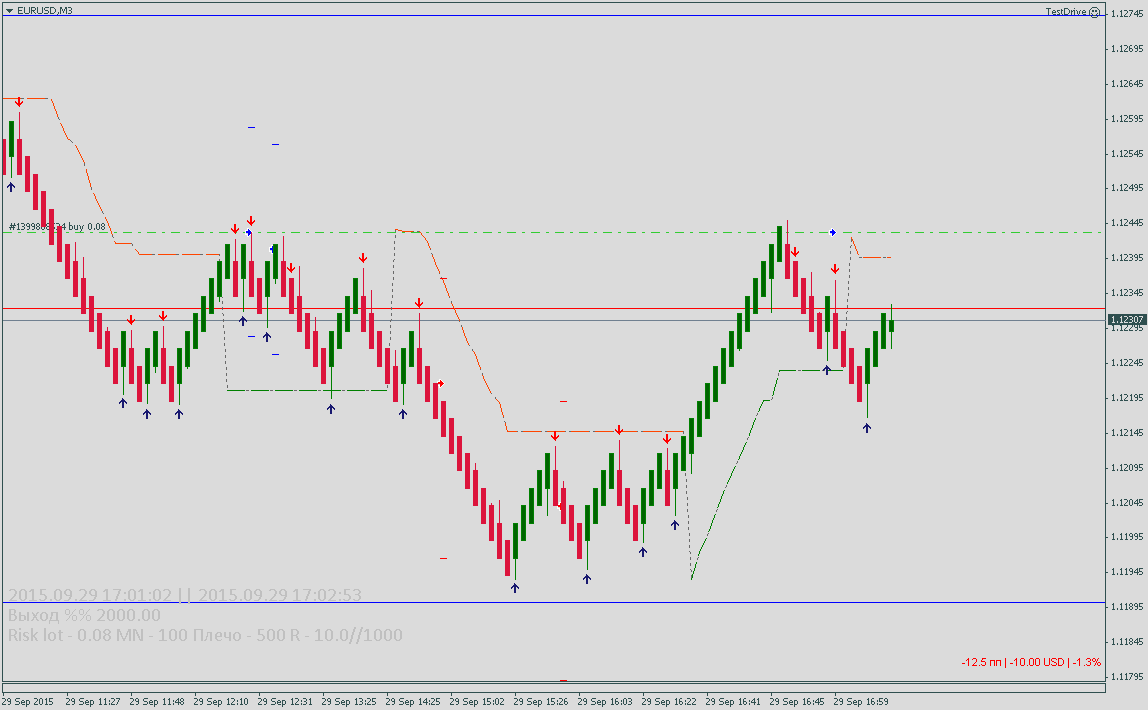1148x710 pixels.
Task: Select the red horizontal level line
Action: pos(554,309)
